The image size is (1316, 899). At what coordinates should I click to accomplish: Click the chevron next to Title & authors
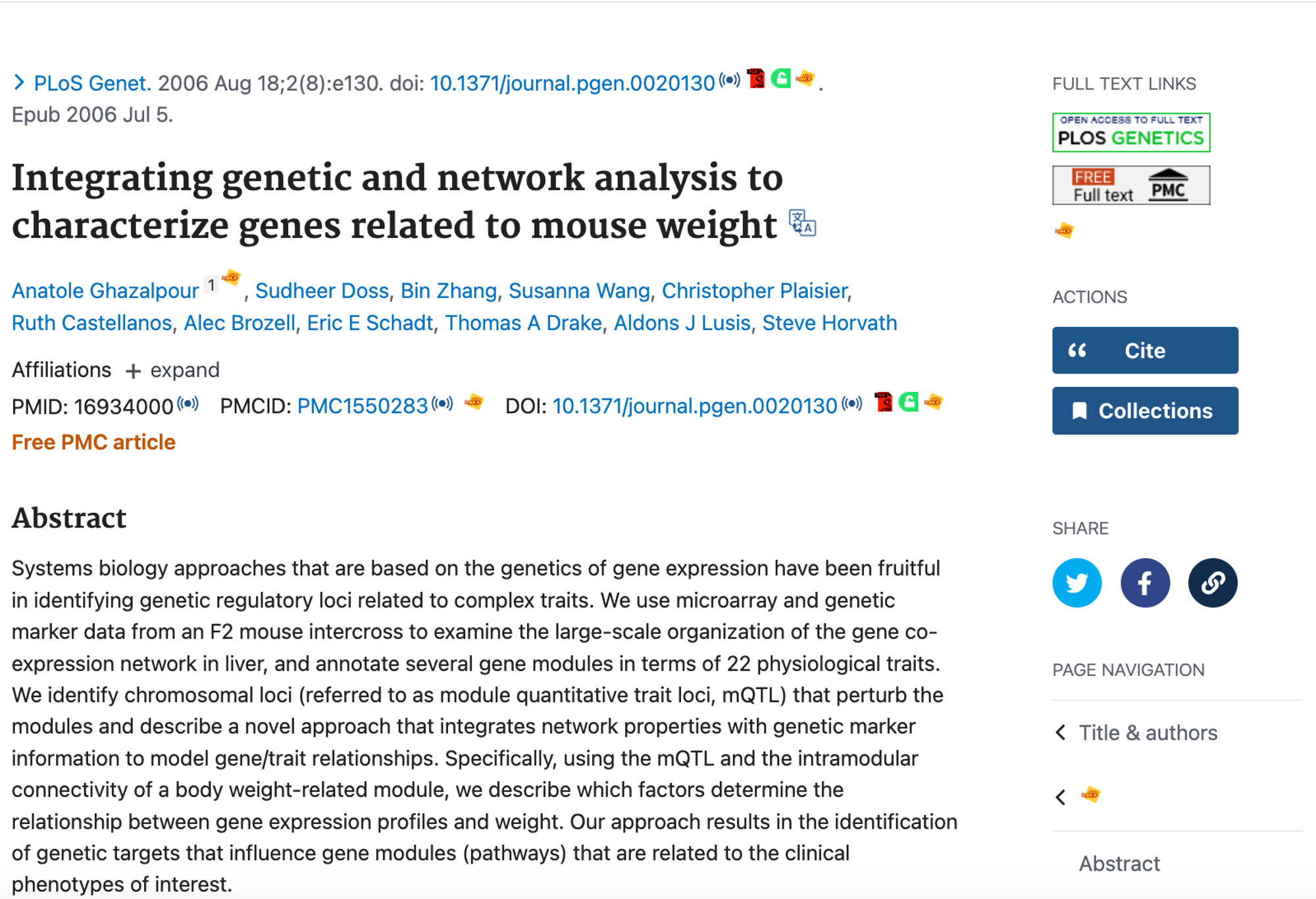pyautogui.click(x=1060, y=732)
